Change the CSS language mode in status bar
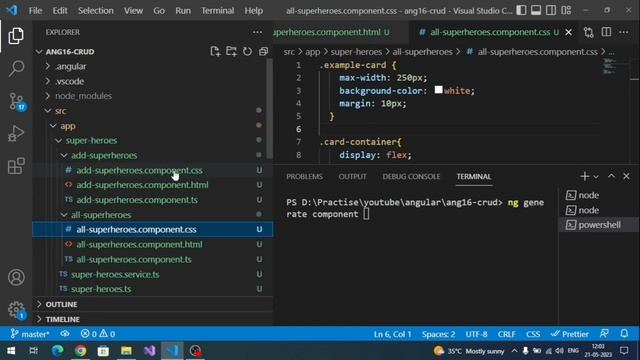The width and height of the screenshot is (640, 360). click(x=533, y=334)
